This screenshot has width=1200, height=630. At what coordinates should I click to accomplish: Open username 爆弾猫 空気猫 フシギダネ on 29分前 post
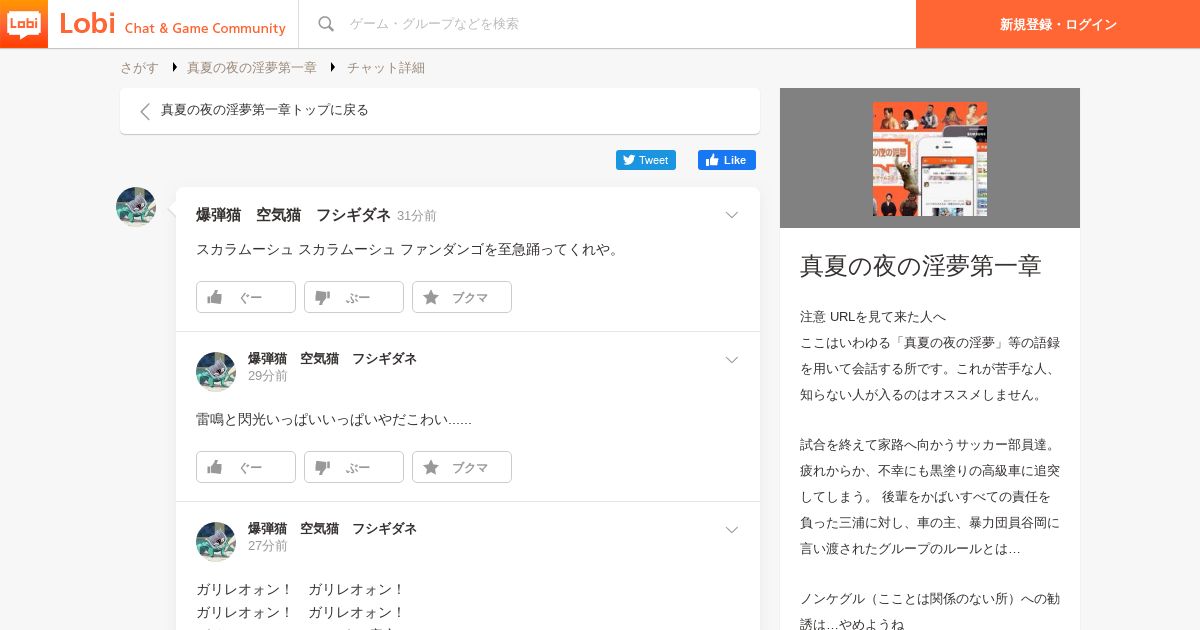[332, 359]
